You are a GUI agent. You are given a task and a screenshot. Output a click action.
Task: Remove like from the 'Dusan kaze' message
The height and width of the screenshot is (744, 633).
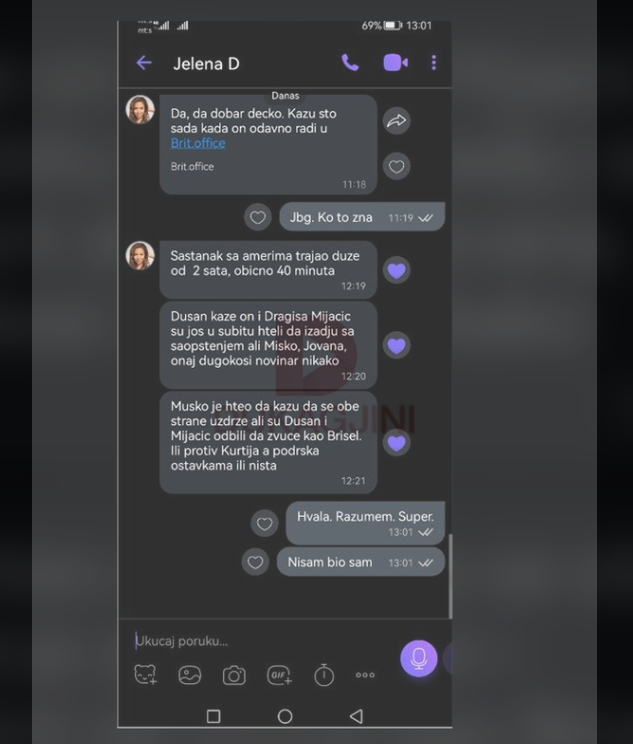(x=397, y=345)
